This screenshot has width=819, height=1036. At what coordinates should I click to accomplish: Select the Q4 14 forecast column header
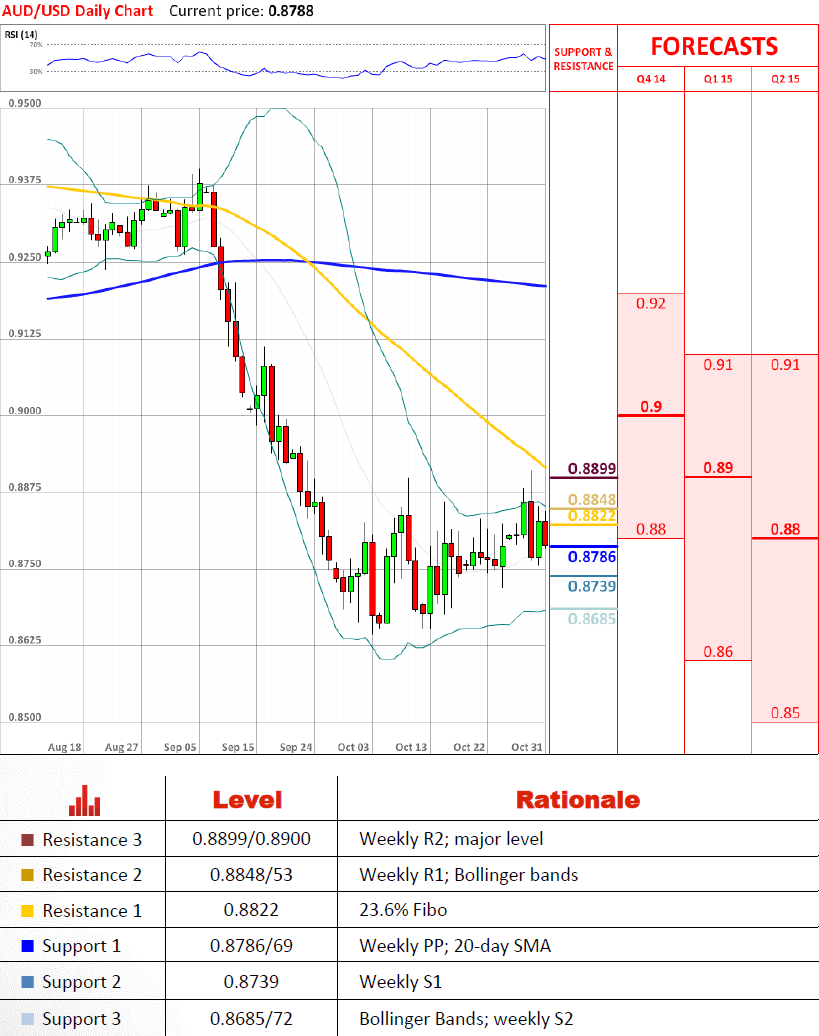pyautogui.click(x=651, y=79)
